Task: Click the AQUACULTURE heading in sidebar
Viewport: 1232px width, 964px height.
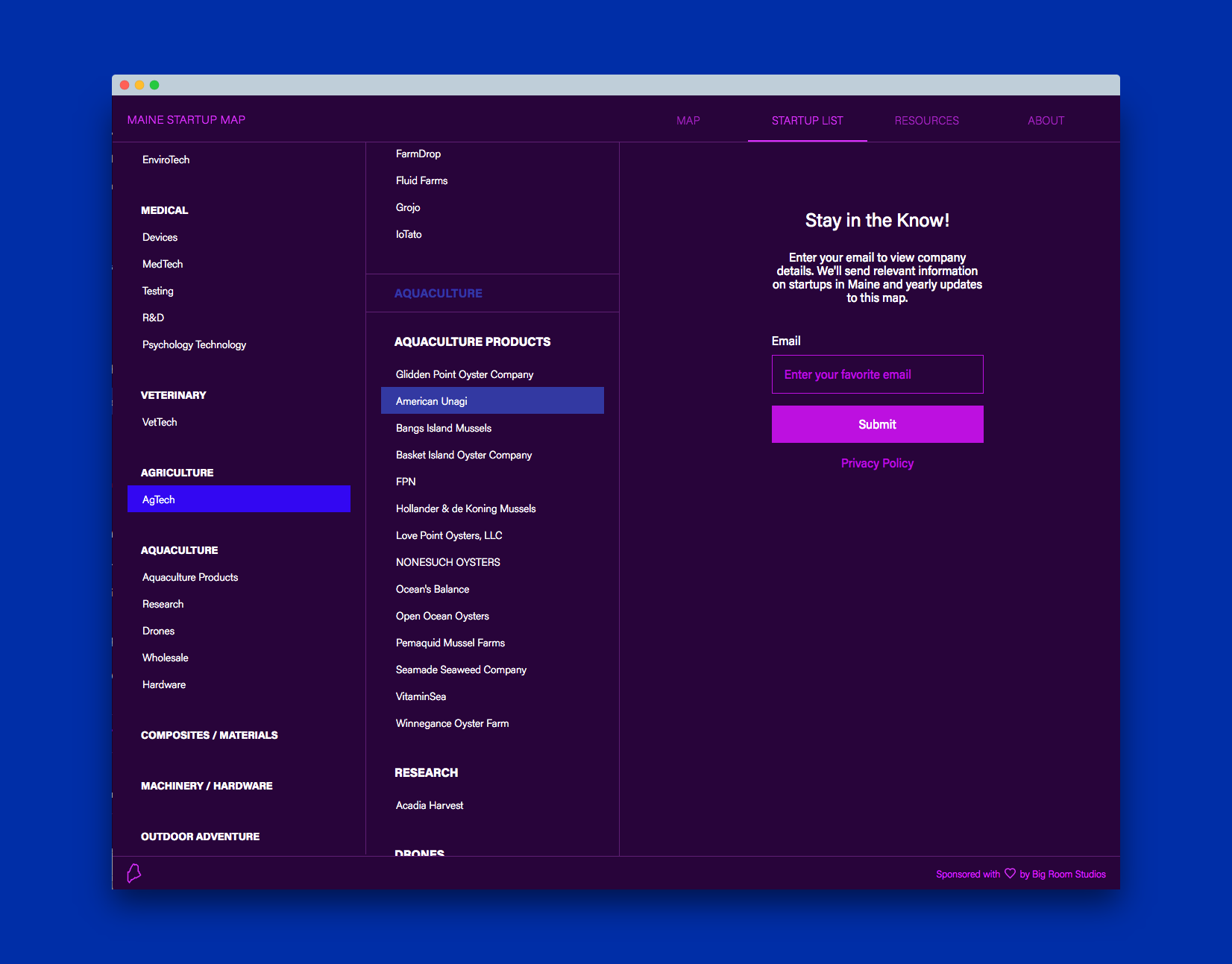Action: [x=179, y=550]
